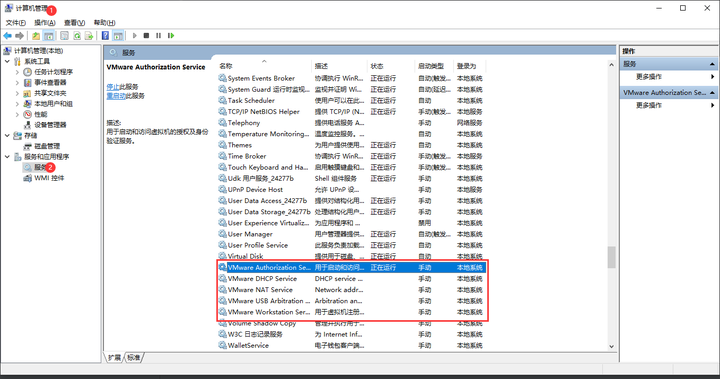Click the Start Service play icon
This screenshot has height=379, width=720.
(135, 35)
